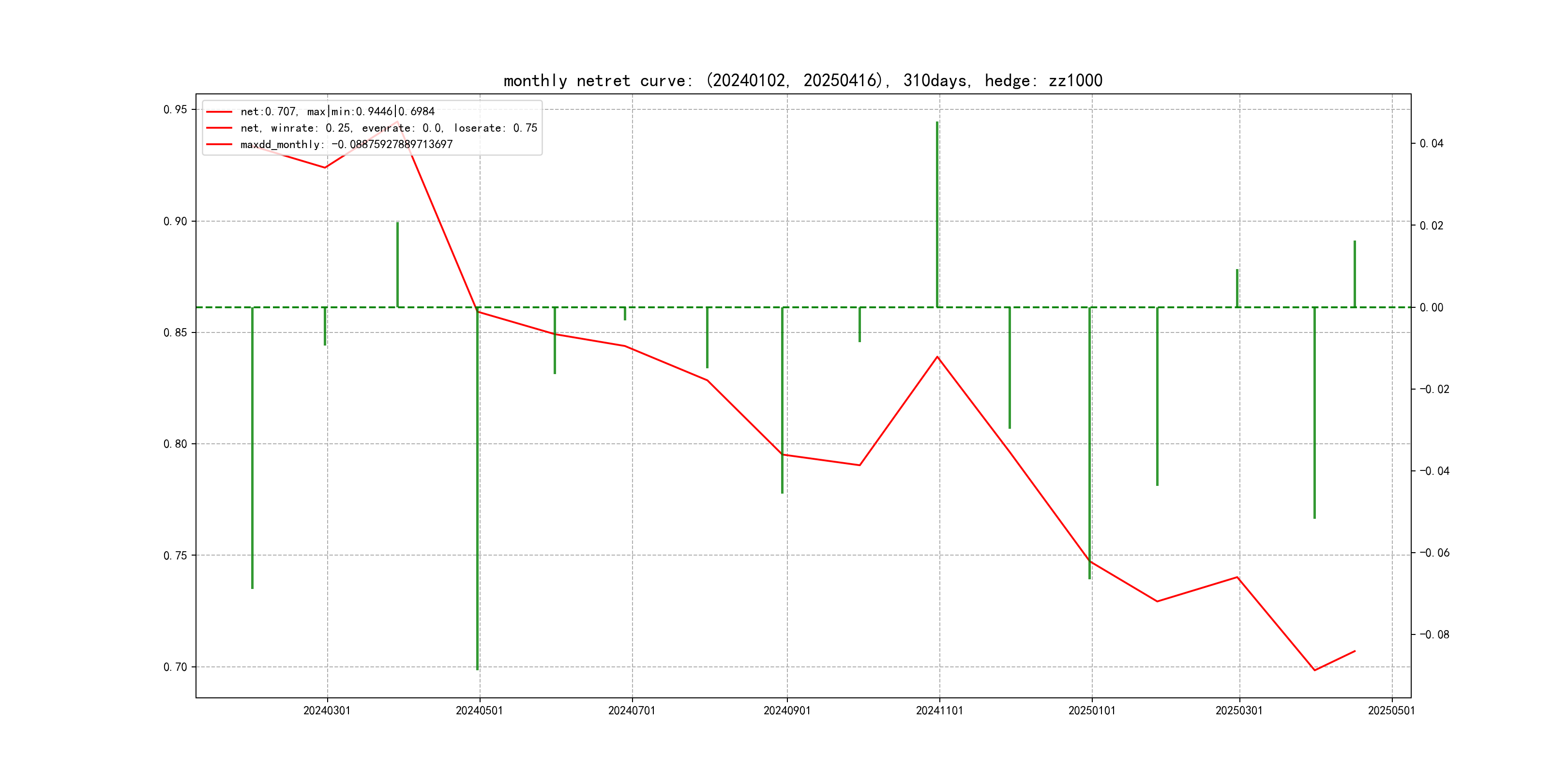Click the 0.95 left axis tick label
Screen dimensions: 1568x784
pyautogui.click(x=175, y=109)
